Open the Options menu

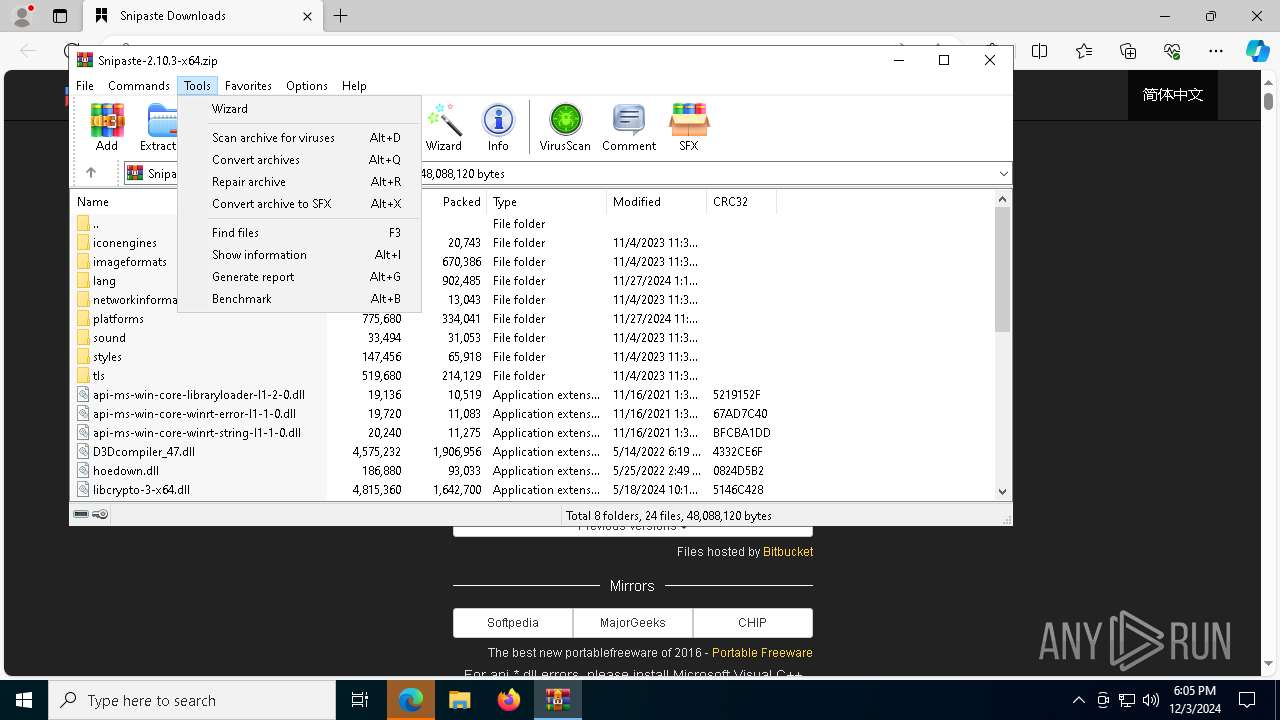[x=307, y=86]
